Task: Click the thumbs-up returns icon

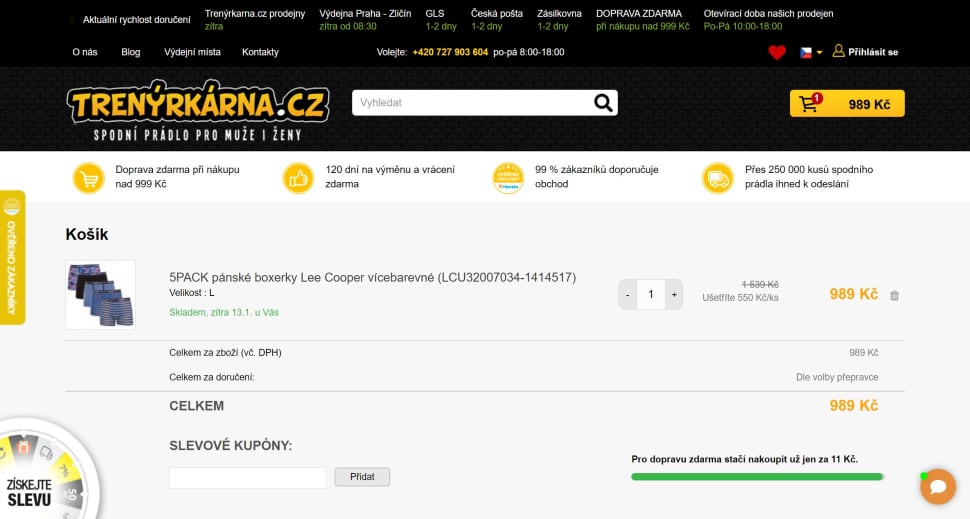Action: (x=298, y=178)
